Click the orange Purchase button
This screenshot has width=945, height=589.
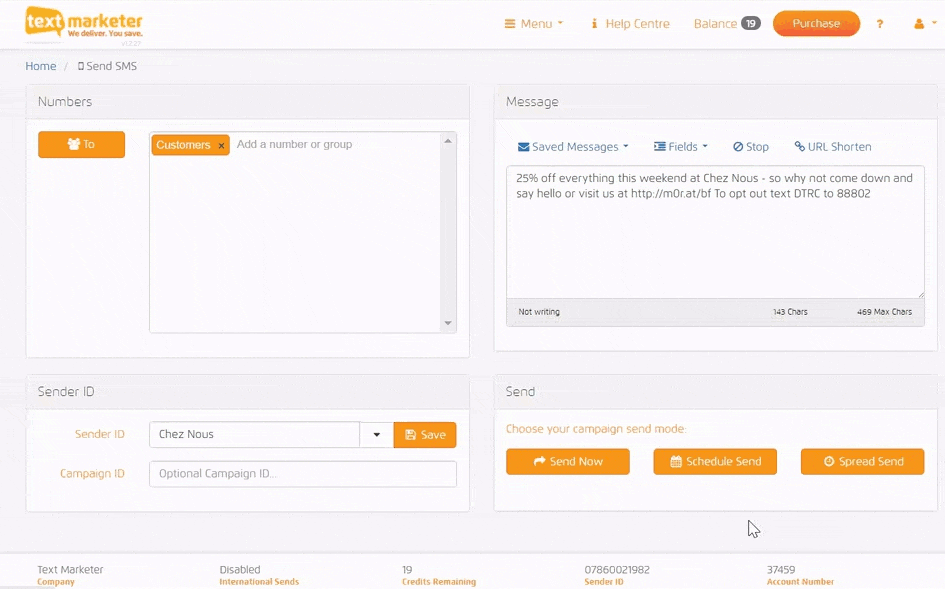(x=816, y=24)
